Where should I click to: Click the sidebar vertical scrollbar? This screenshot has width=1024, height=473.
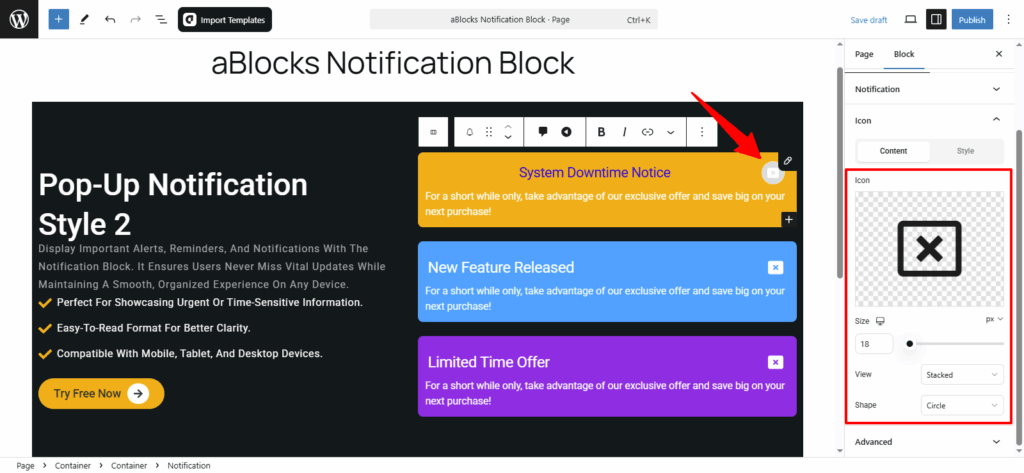pyautogui.click(x=1019, y=287)
